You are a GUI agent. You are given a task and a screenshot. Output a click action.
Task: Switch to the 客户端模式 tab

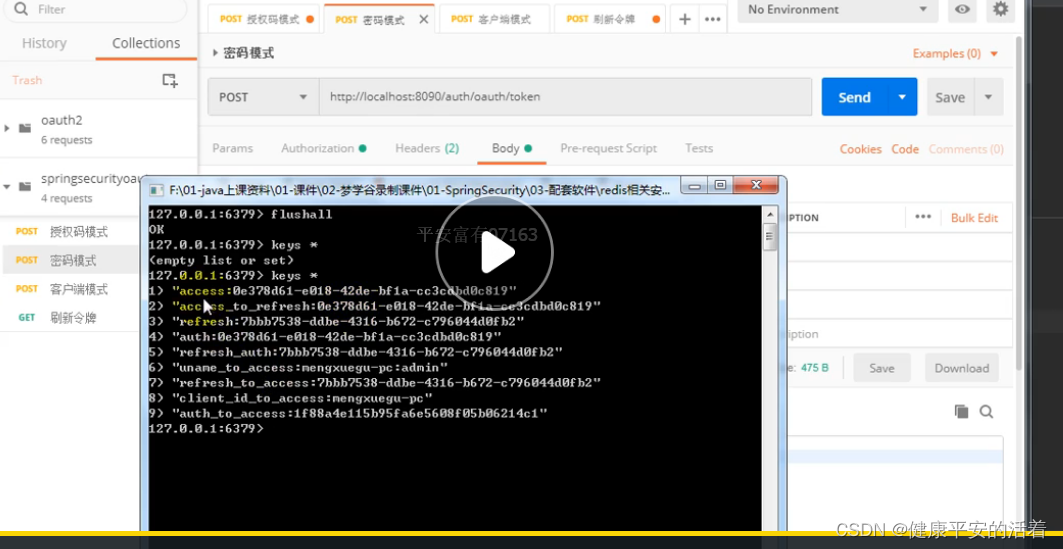[495, 19]
